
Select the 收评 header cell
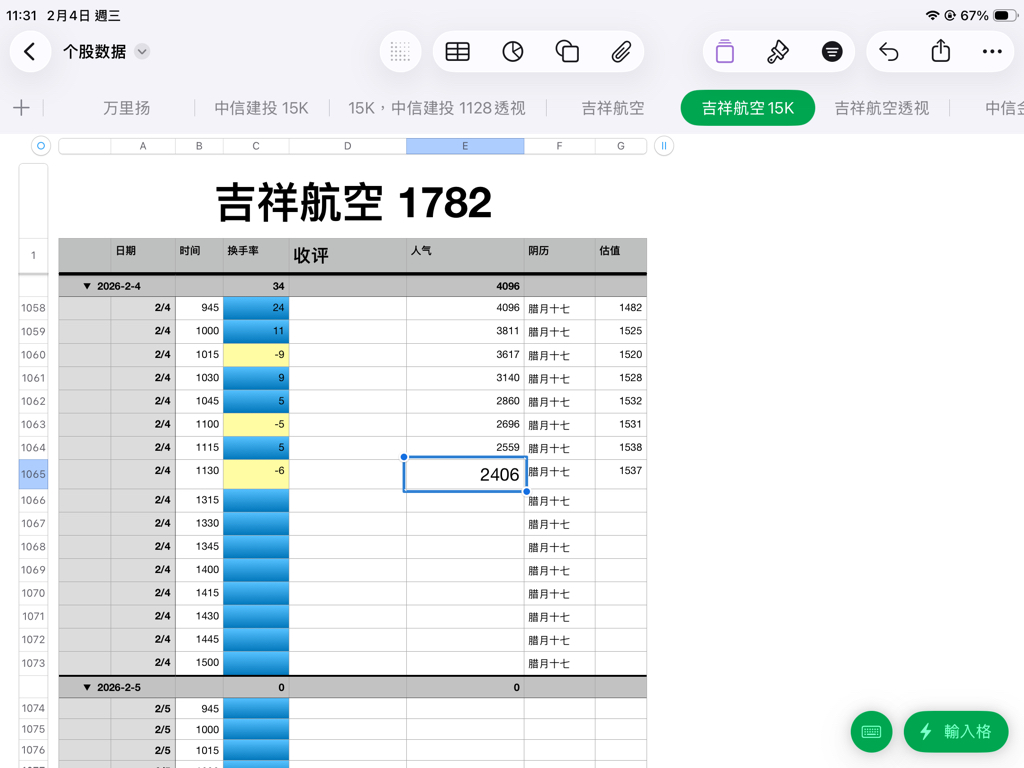pos(347,255)
